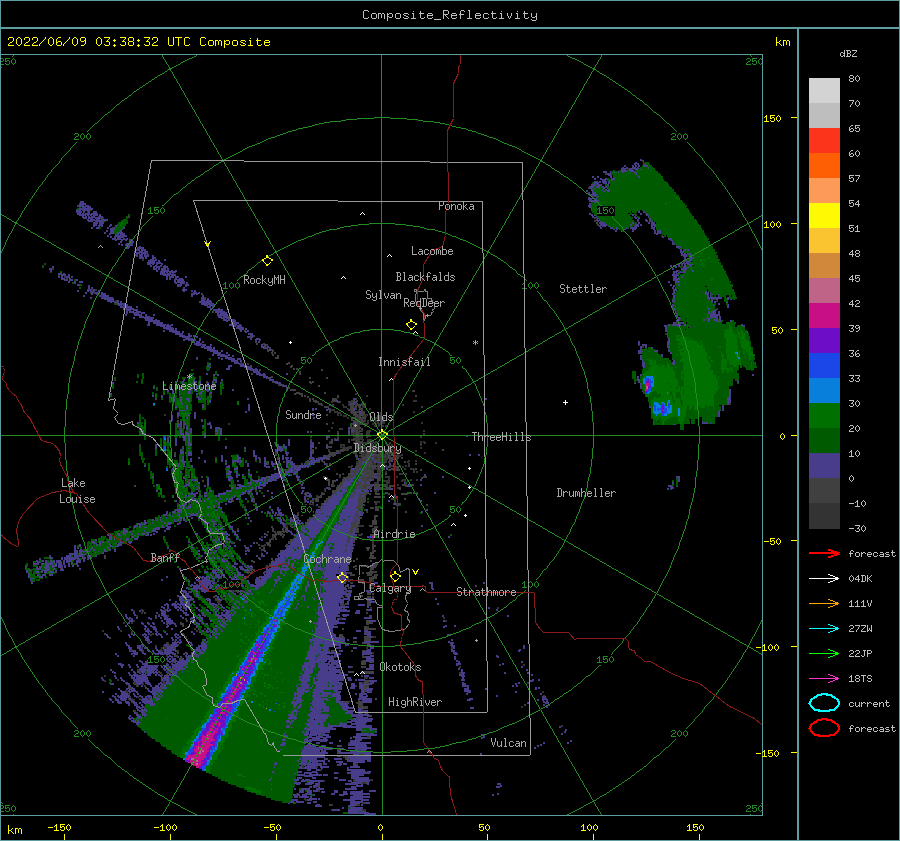Click the Lake Louise label

[x=77, y=491]
